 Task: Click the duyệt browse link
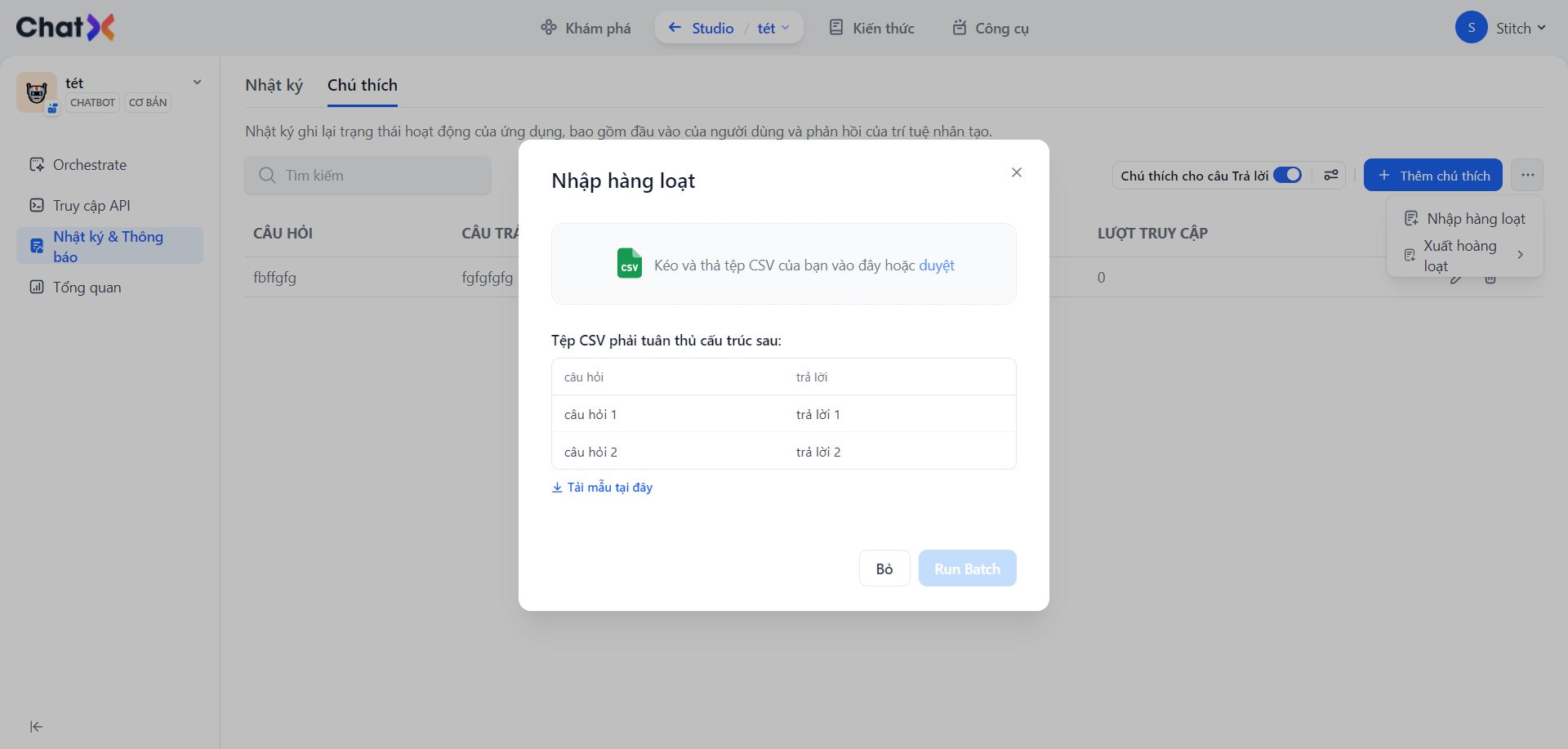(937, 265)
